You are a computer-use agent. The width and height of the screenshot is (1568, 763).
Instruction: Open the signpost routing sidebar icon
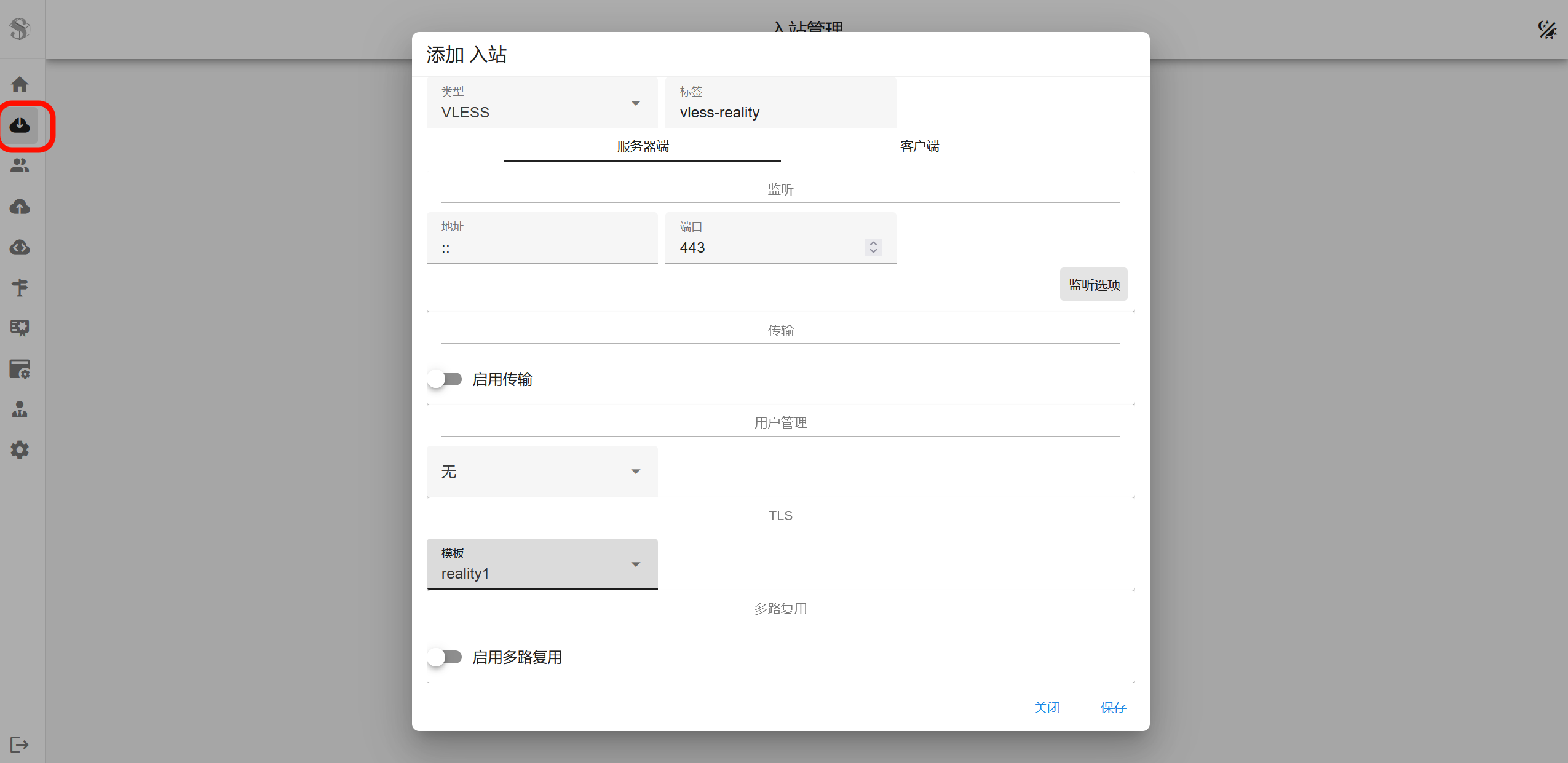(x=20, y=287)
